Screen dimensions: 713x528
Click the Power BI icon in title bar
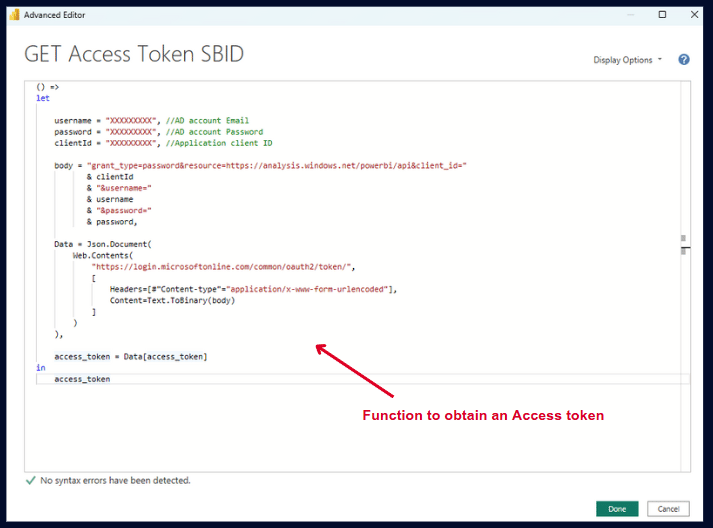(x=15, y=15)
